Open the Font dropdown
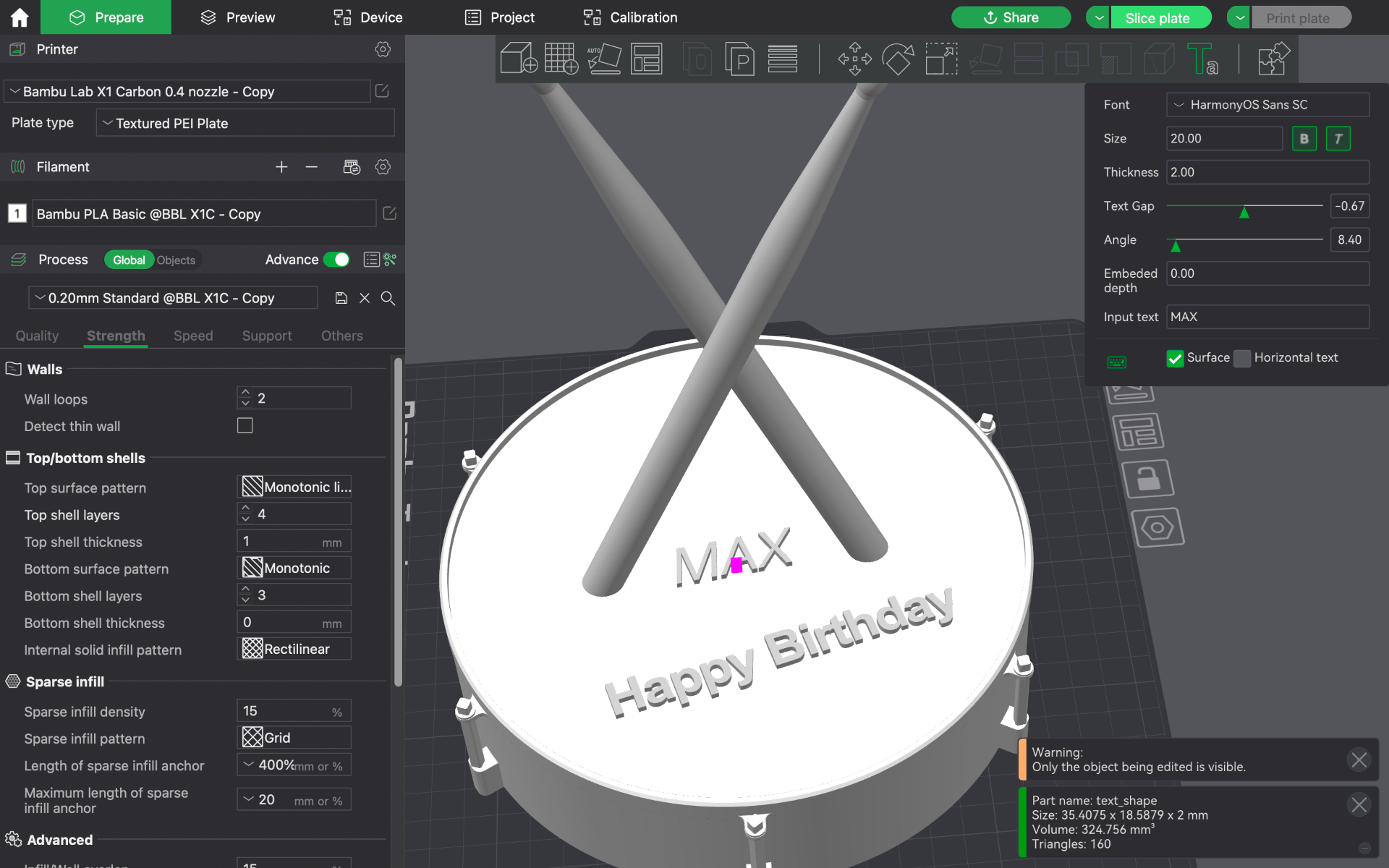 (x=1267, y=105)
